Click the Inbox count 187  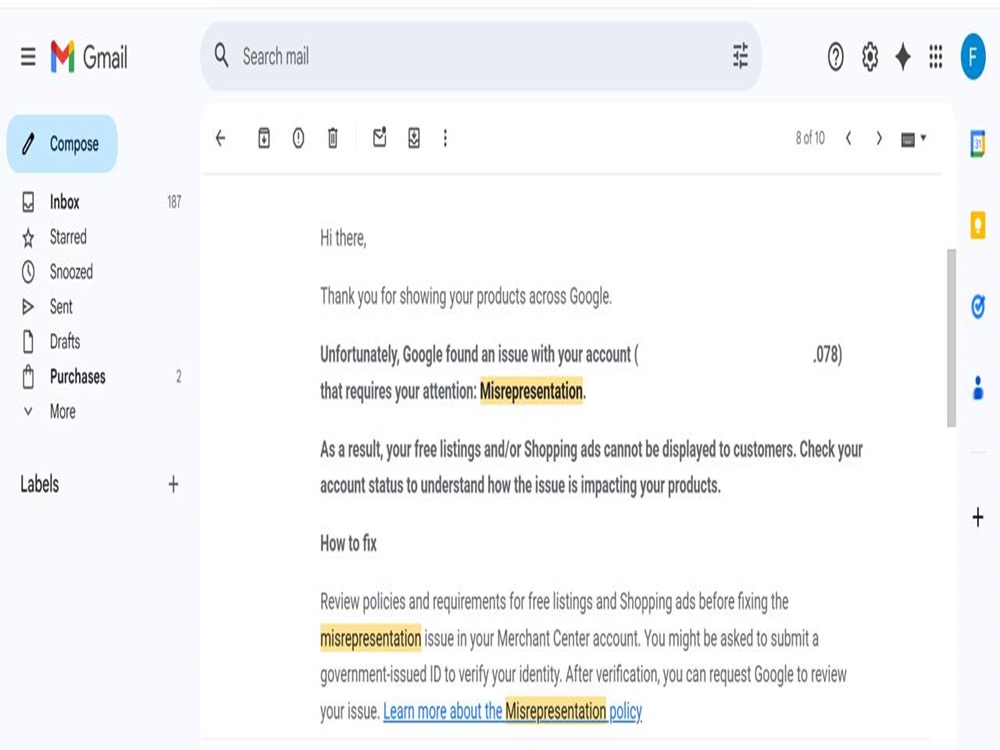pyautogui.click(x=174, y=202)
